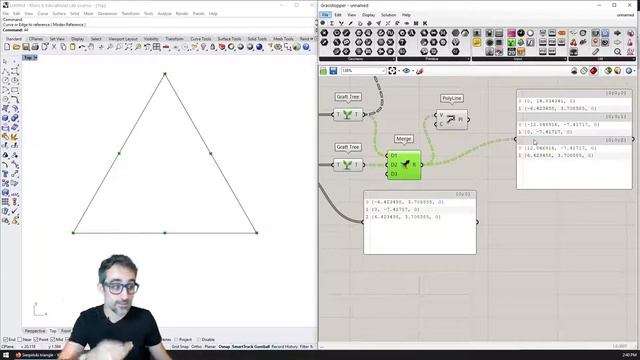The height and width of the screenshot is (360, 640).
Task: Click the four-viewport layout icon in Rhino
Action: coord(157,47)
